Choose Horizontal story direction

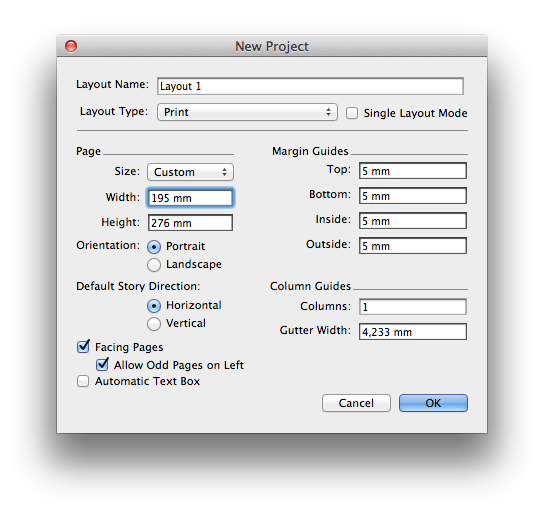point(154,306)
